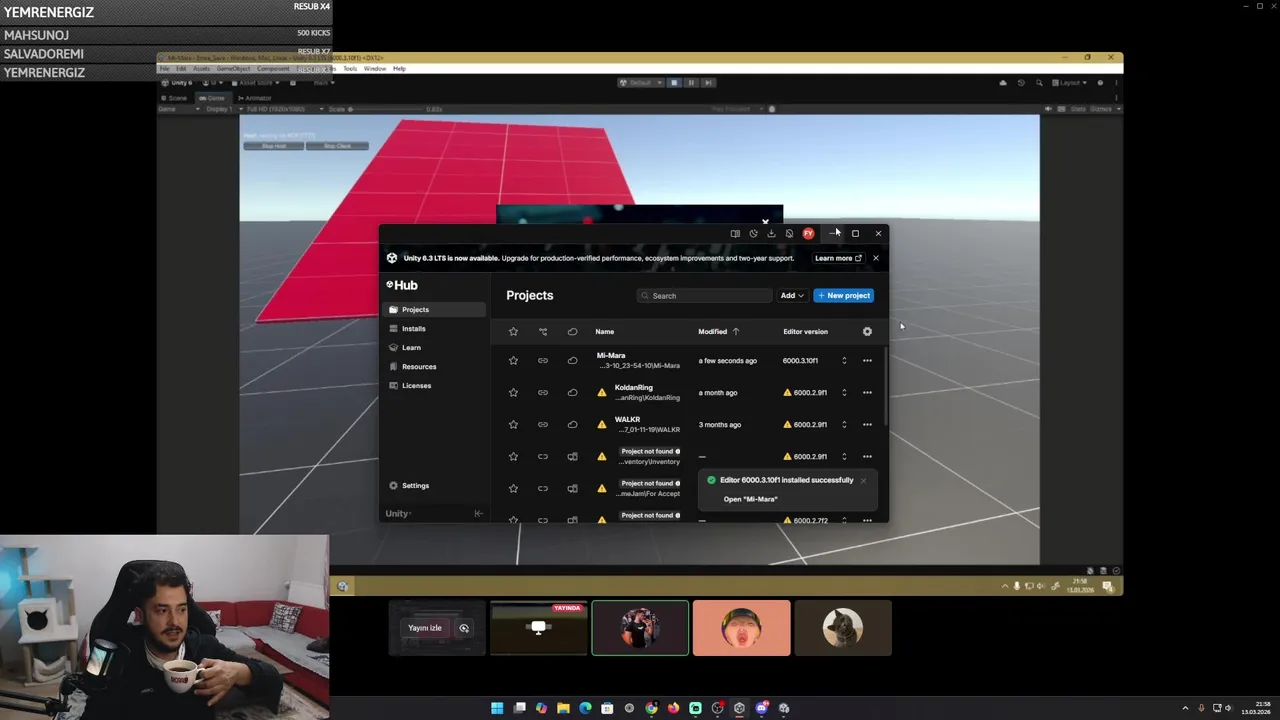This screenshot has height=720, width=1280.
Task: Open Learn more about Unity 6.3 LTS
Action: pos(838,258)
